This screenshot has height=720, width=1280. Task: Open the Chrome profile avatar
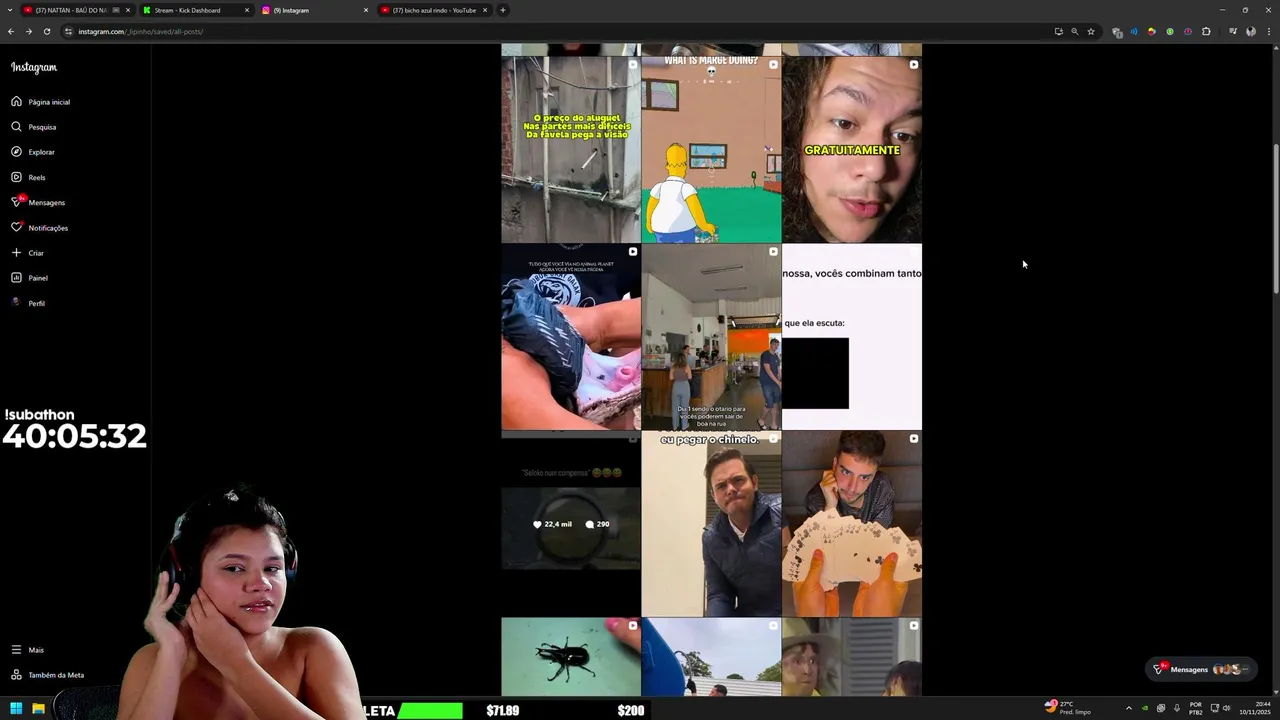pos(1251,31)
